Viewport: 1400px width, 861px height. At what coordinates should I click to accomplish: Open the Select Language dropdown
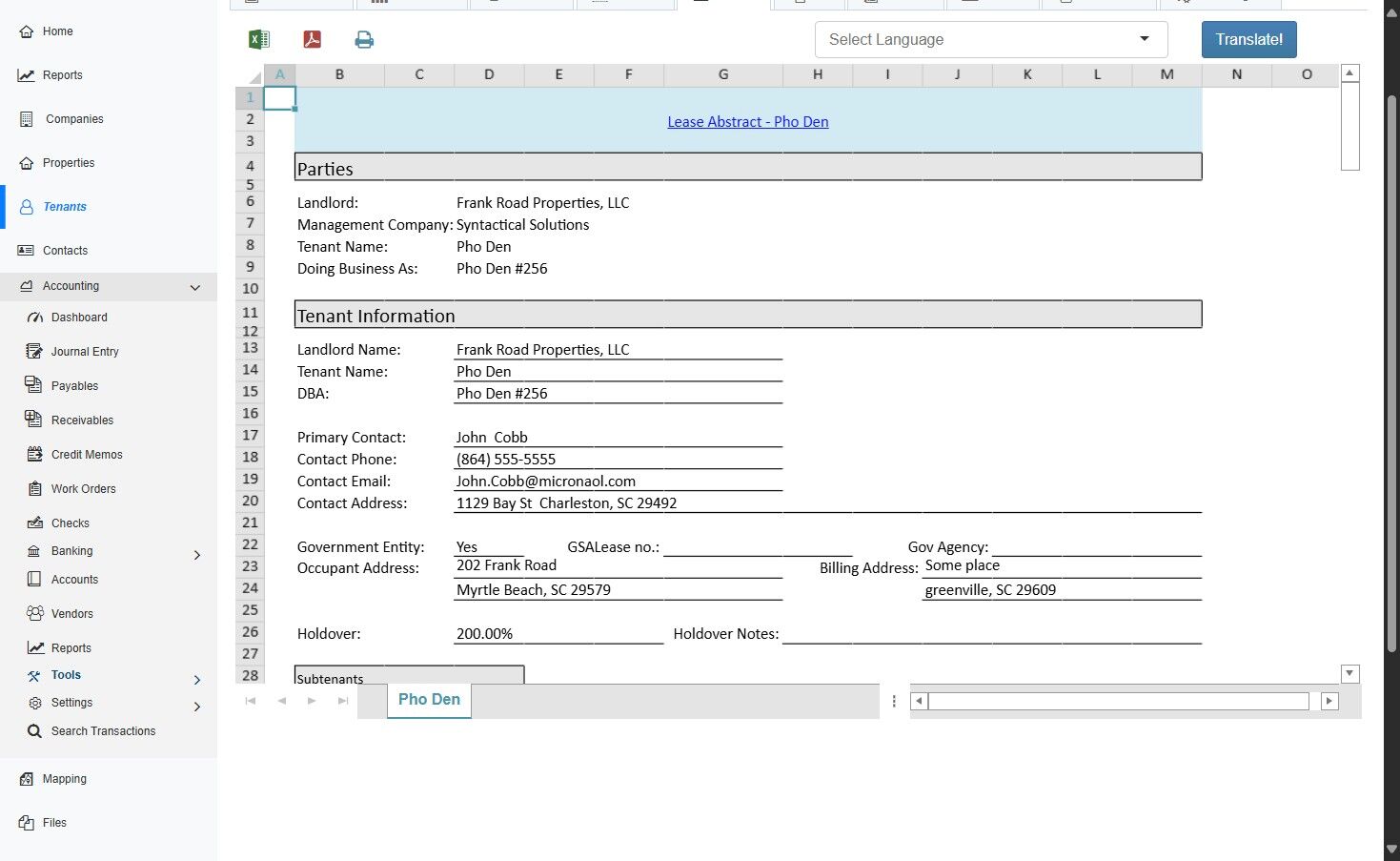tap(990, 40)
